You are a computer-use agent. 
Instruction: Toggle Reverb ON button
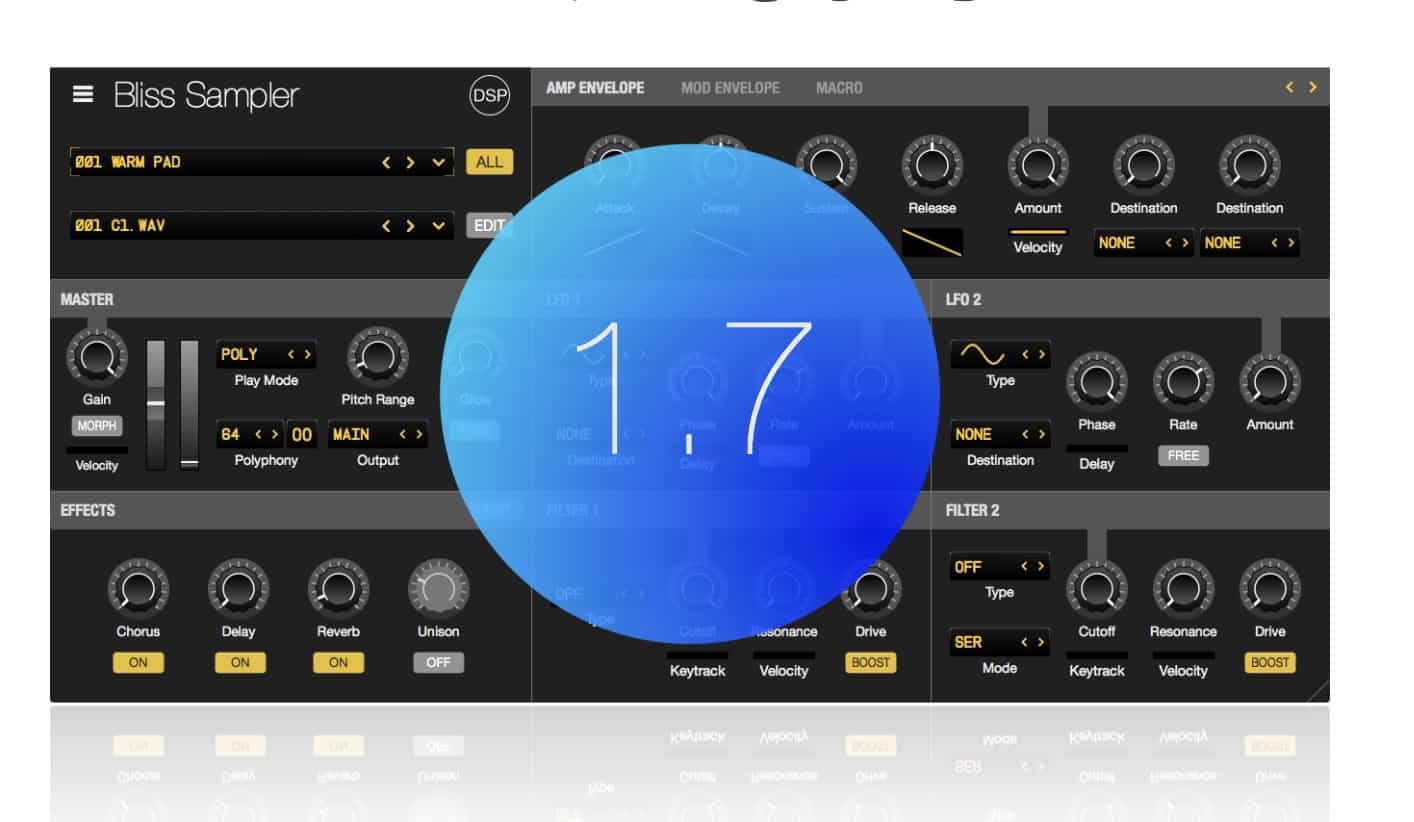tap(338, 662)
